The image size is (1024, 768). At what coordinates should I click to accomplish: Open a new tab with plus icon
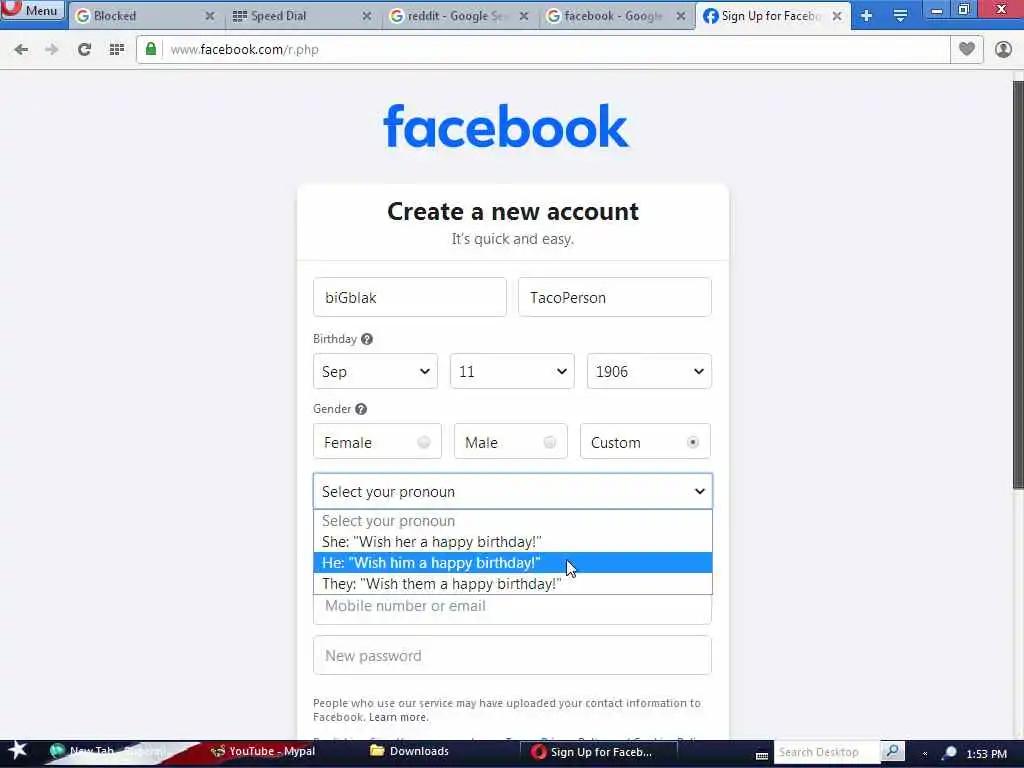point(866,16)
